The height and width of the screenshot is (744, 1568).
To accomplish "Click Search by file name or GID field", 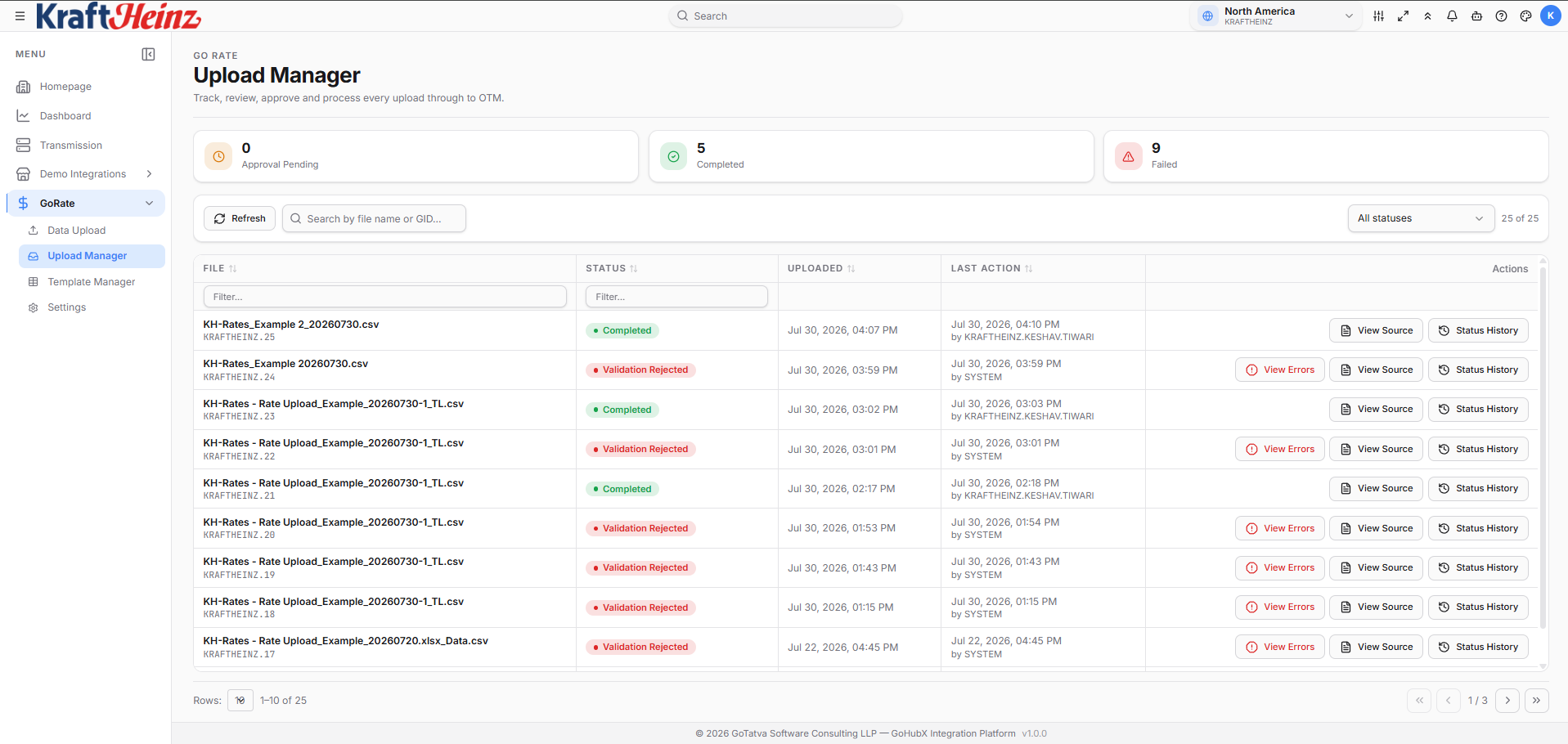I will (x=374, y=218).
